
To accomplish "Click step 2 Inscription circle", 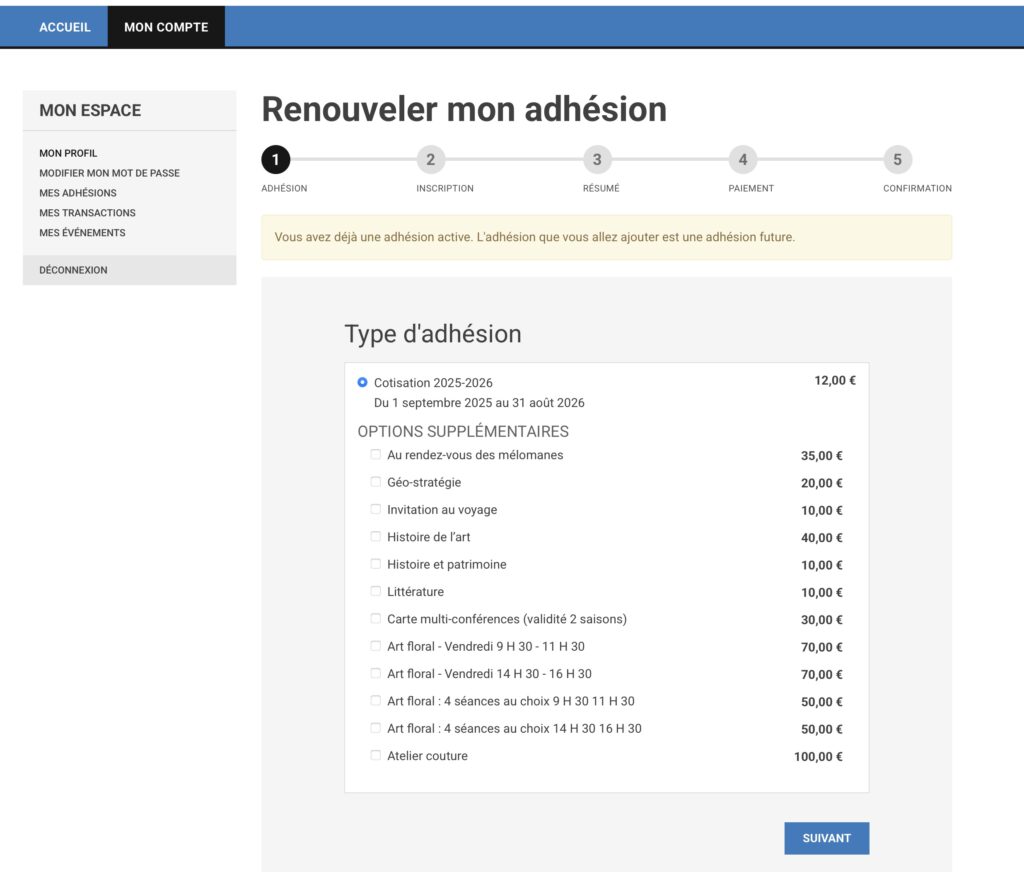I will point(430,160).
